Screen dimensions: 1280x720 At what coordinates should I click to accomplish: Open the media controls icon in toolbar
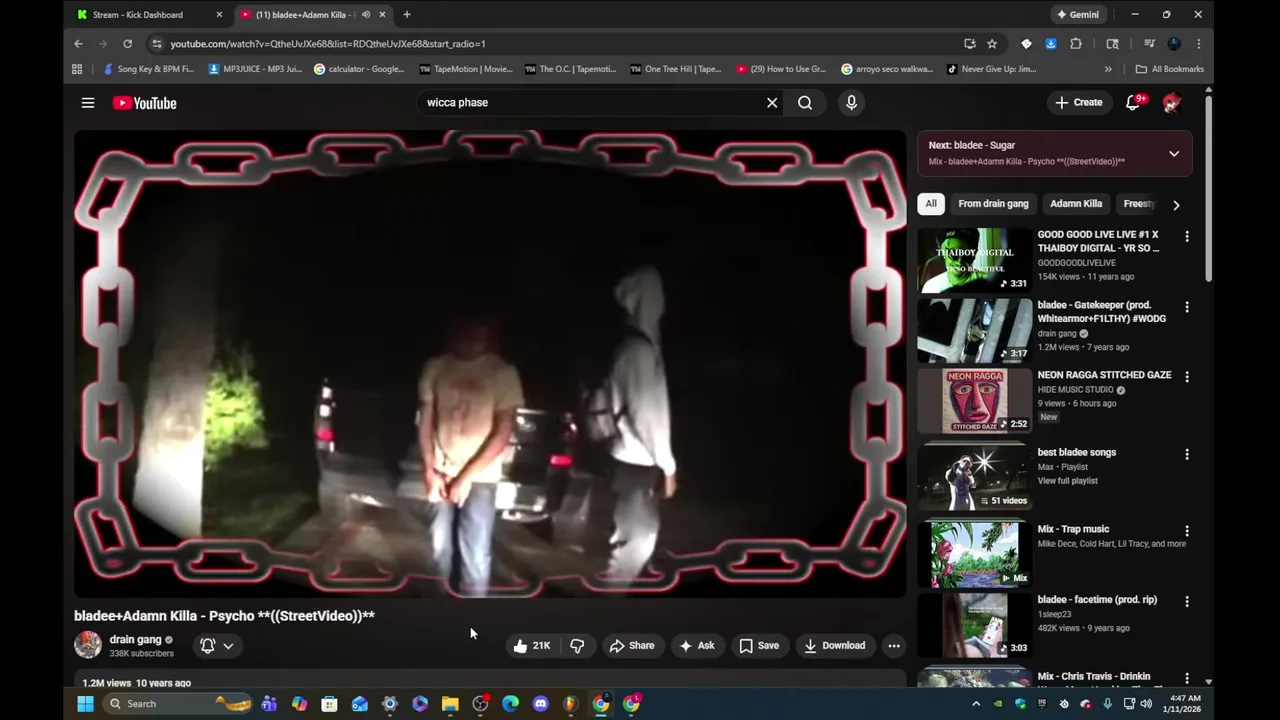coord(1149,44)
